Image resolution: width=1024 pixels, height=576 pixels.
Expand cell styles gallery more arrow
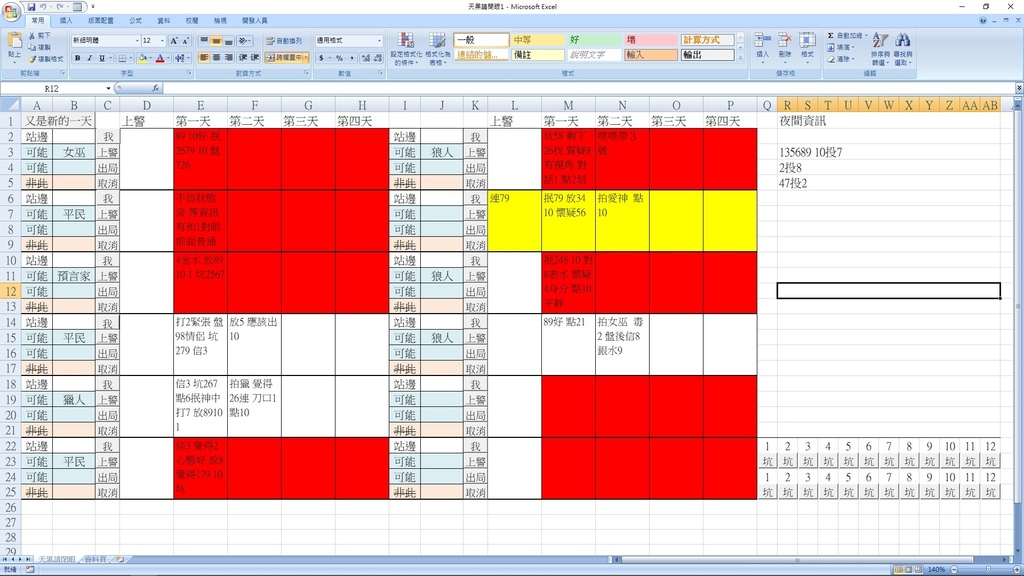pyautogui.click(x=740, y=58)
